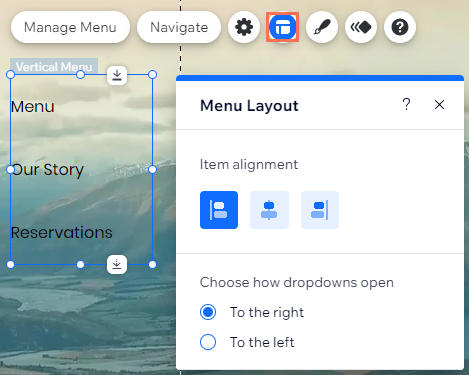Align menu items to the center
Image resolution: width=469 pixels, height=375 pixels.
(269, 210)
